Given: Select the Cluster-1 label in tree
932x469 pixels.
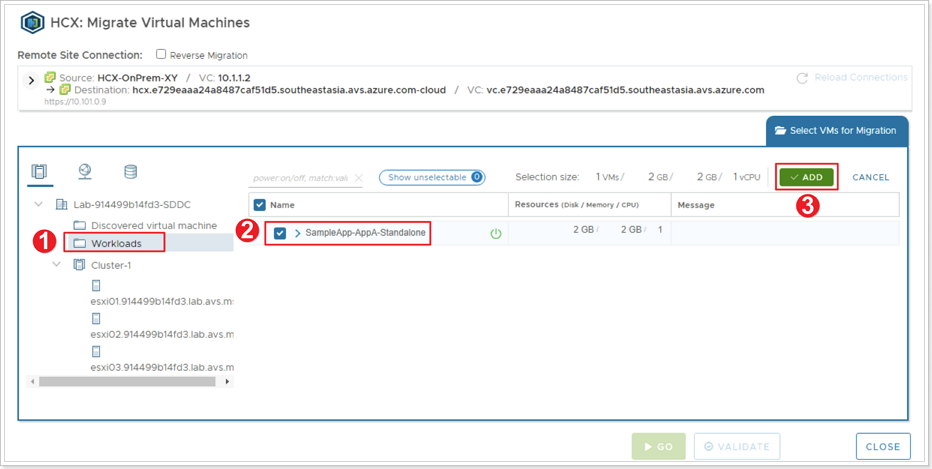Looking at the screenshot, I should [111, 265].
